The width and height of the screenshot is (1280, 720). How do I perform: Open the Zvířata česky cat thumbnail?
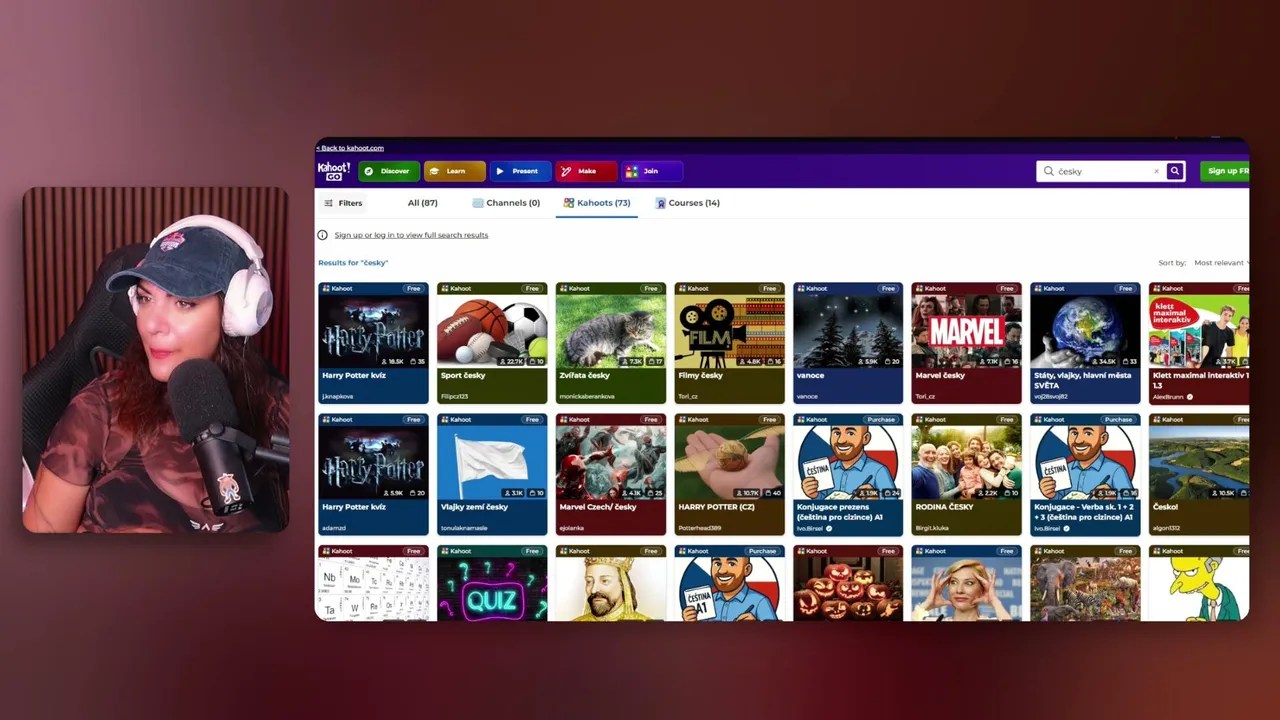611,331
